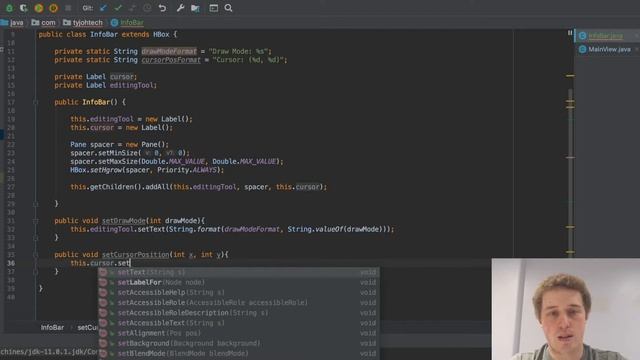The height and width of the screenshot is (360, 640).
Task: Click the grey Stop square icon
Action: click(68, 8)
